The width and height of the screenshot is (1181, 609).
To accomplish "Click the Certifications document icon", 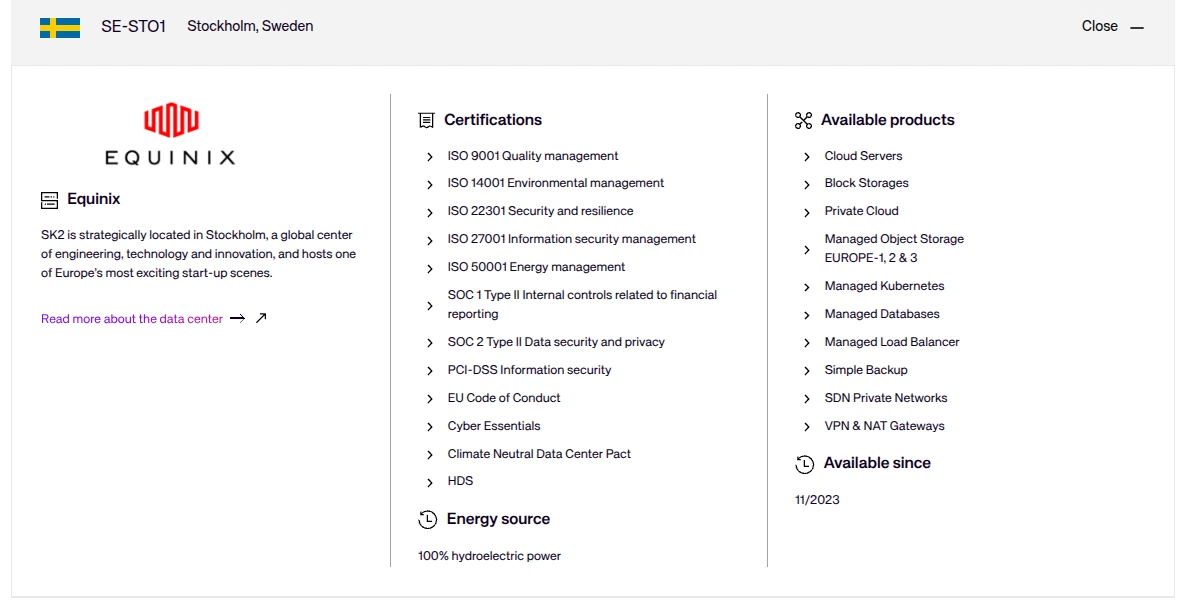I will click(426, 120).
